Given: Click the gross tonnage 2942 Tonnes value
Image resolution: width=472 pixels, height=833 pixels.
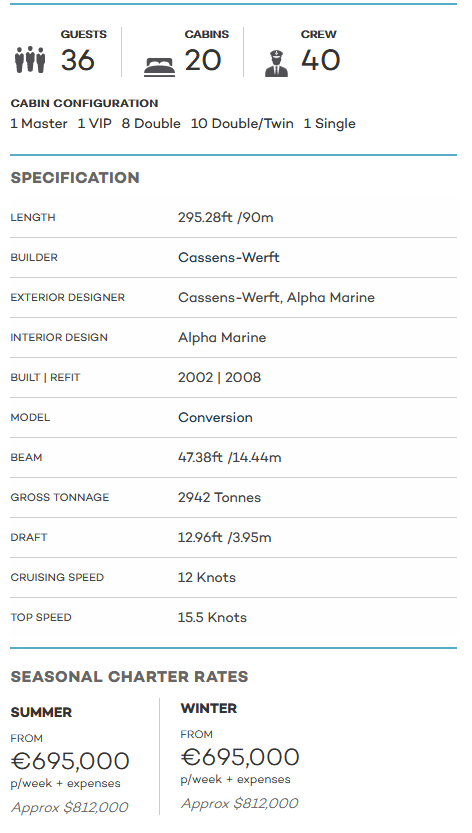Looking at the screenshot, I should click(x=220, y=498).
